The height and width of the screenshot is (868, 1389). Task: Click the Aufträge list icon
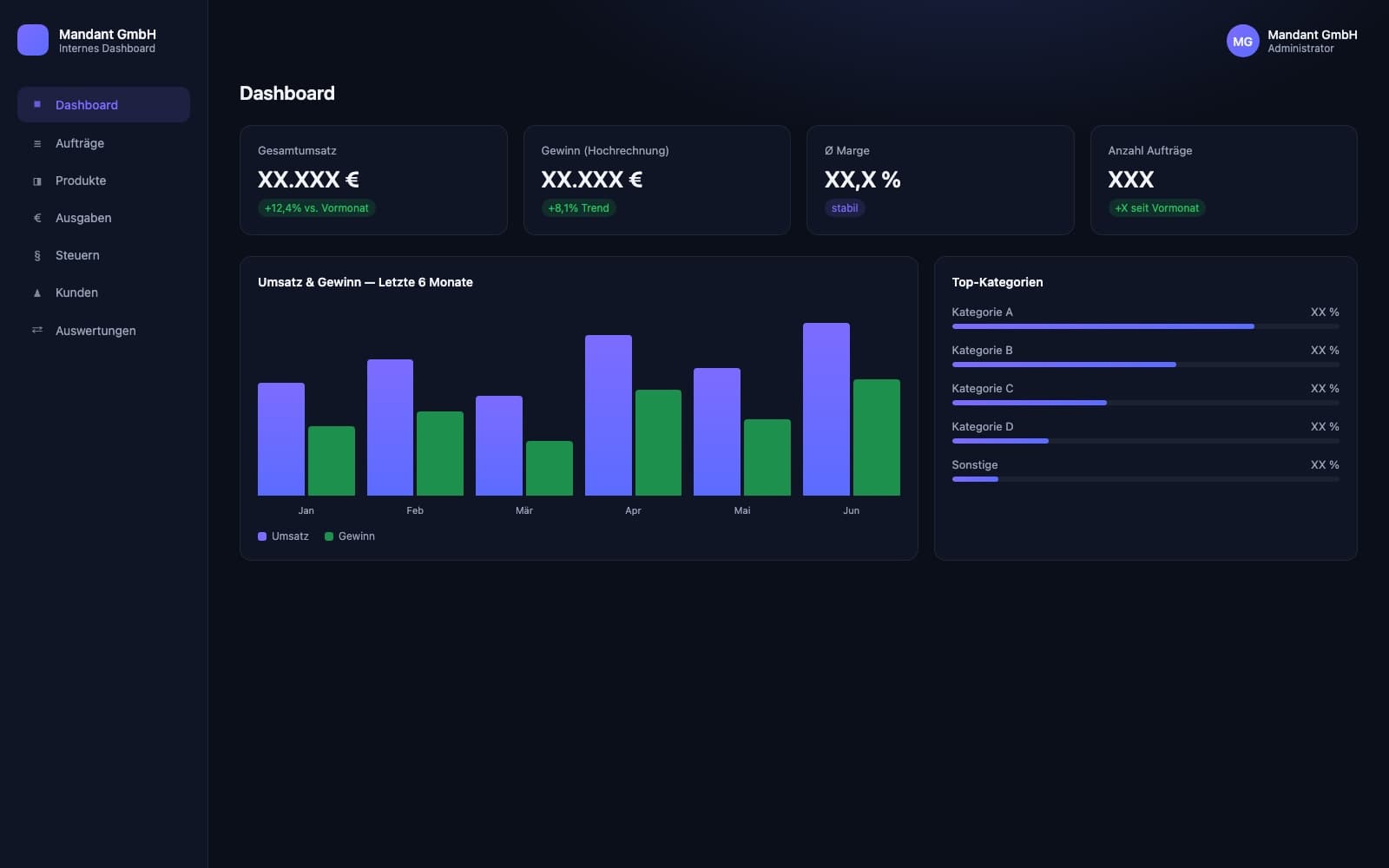pos(37,143)
